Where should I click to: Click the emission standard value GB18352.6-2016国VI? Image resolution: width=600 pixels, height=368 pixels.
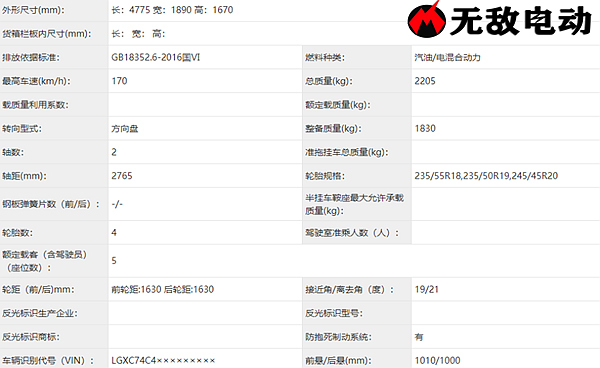[156, 57]
